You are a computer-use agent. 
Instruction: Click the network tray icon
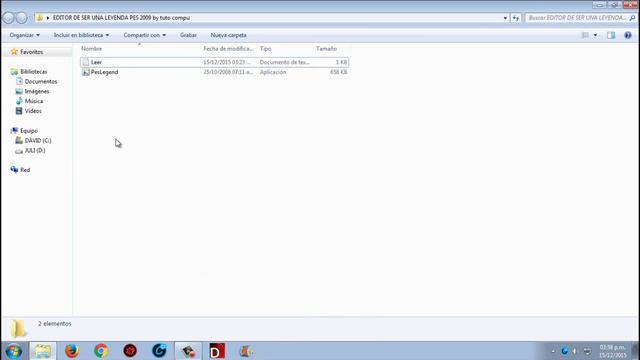tap(587, 351)
